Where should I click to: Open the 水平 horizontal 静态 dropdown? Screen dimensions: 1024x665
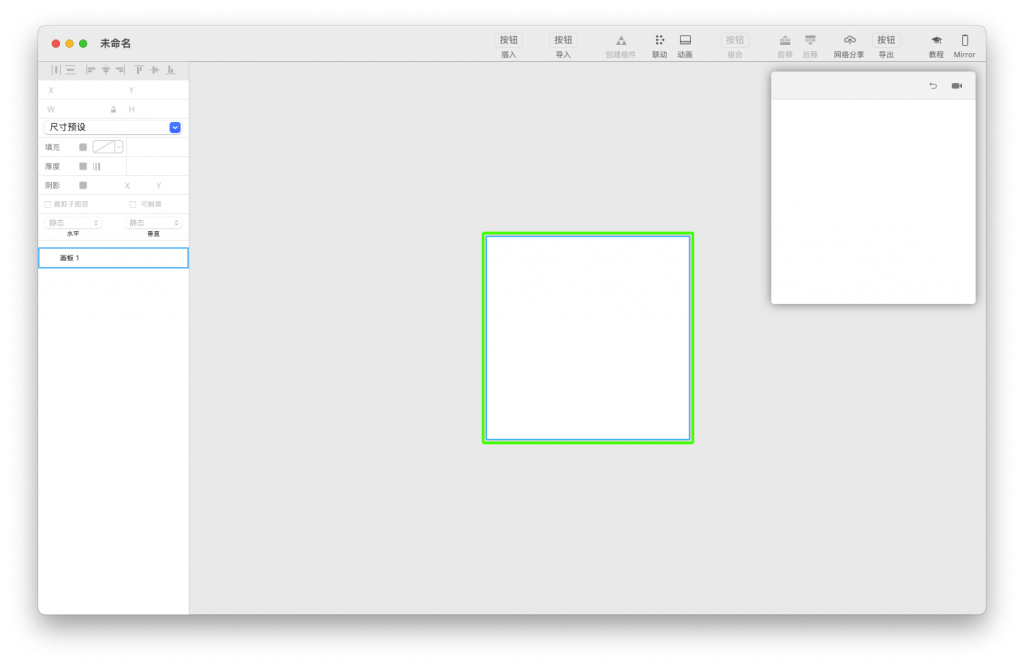72,223
